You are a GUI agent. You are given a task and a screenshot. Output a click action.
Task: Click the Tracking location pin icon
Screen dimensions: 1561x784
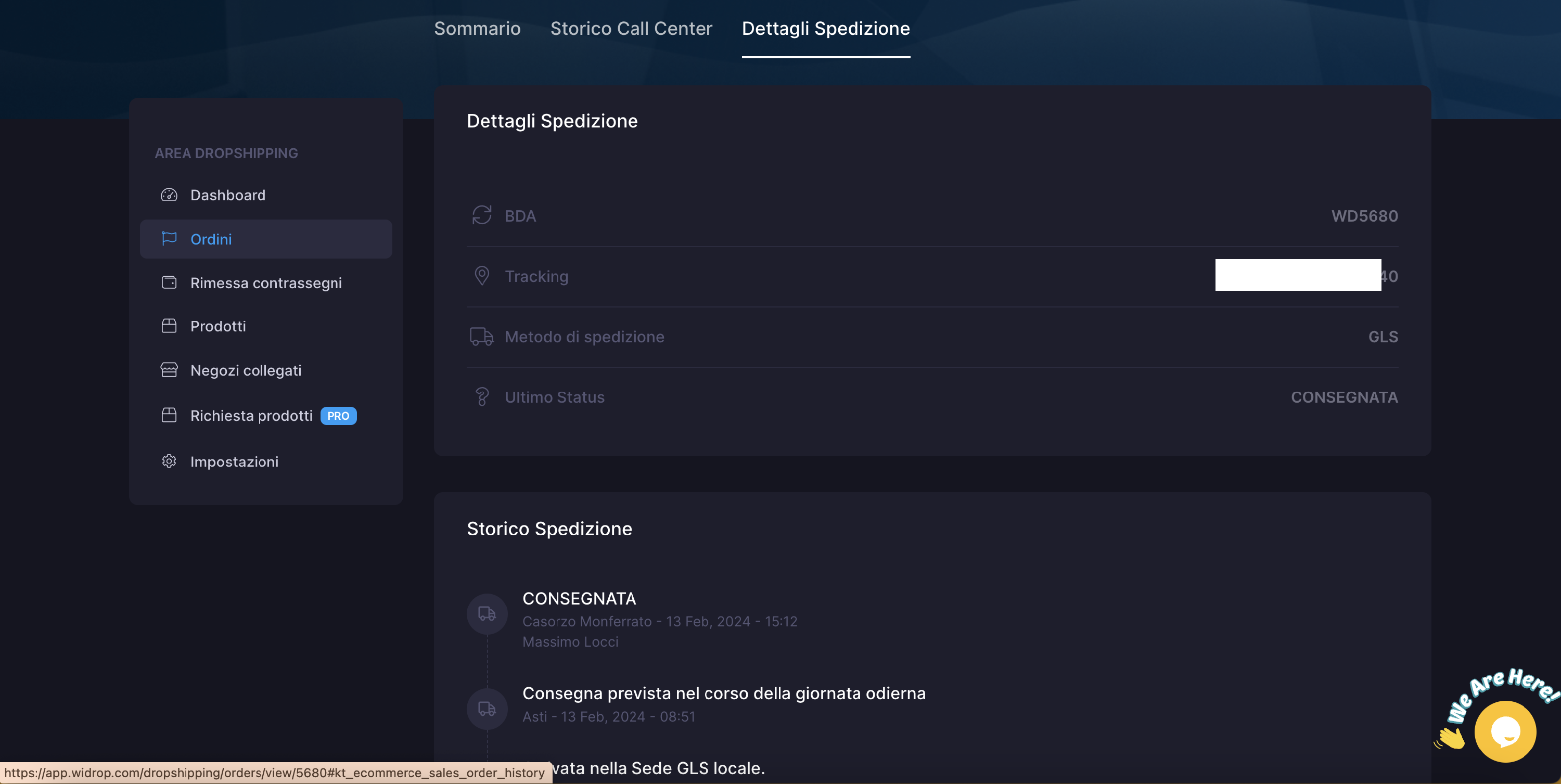tap(482, 276)
